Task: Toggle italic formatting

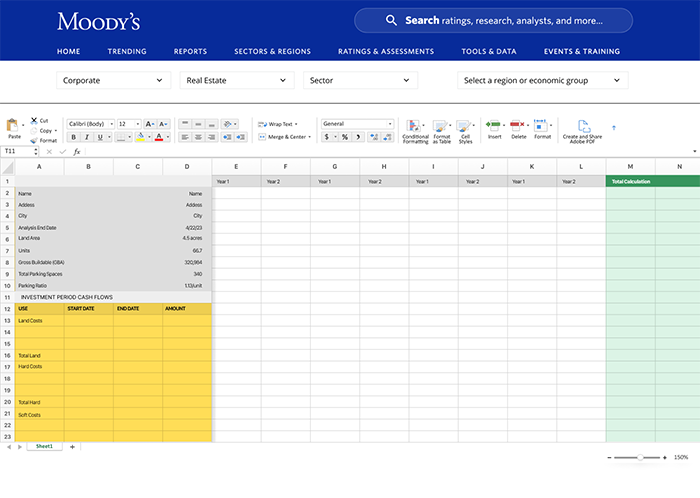Action: [86, 137]
